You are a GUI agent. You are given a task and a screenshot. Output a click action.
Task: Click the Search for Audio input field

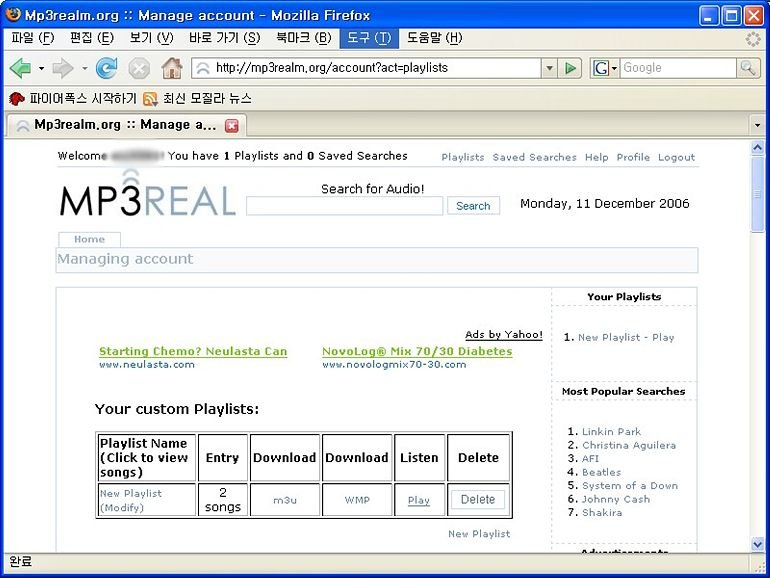click(345, 206)
